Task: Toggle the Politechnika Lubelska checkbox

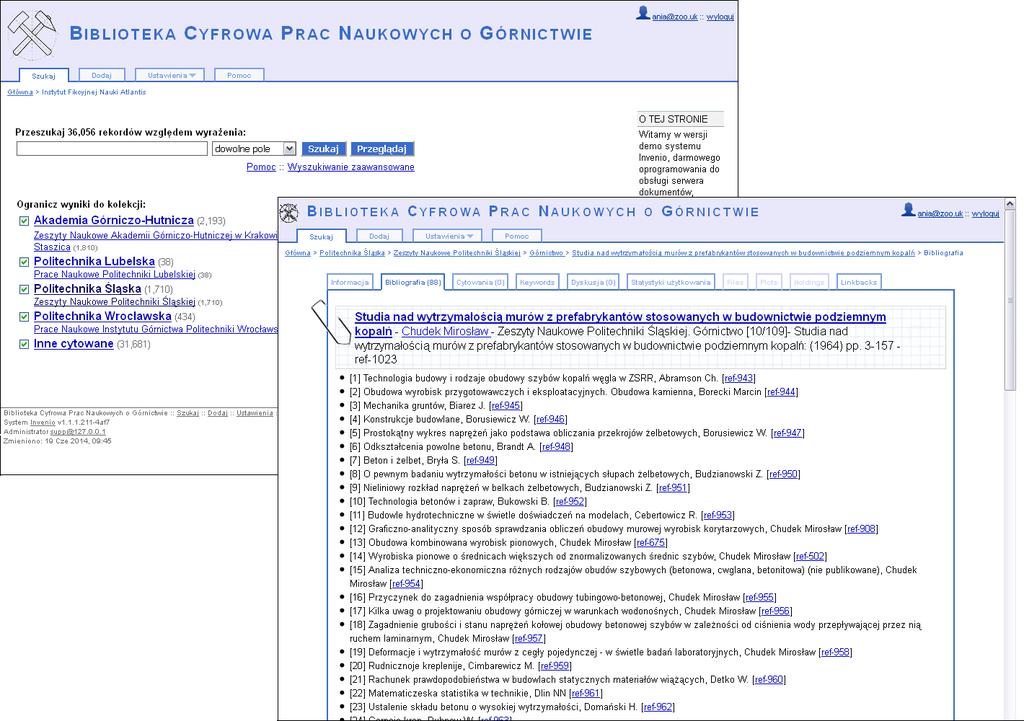Action: 24,262
